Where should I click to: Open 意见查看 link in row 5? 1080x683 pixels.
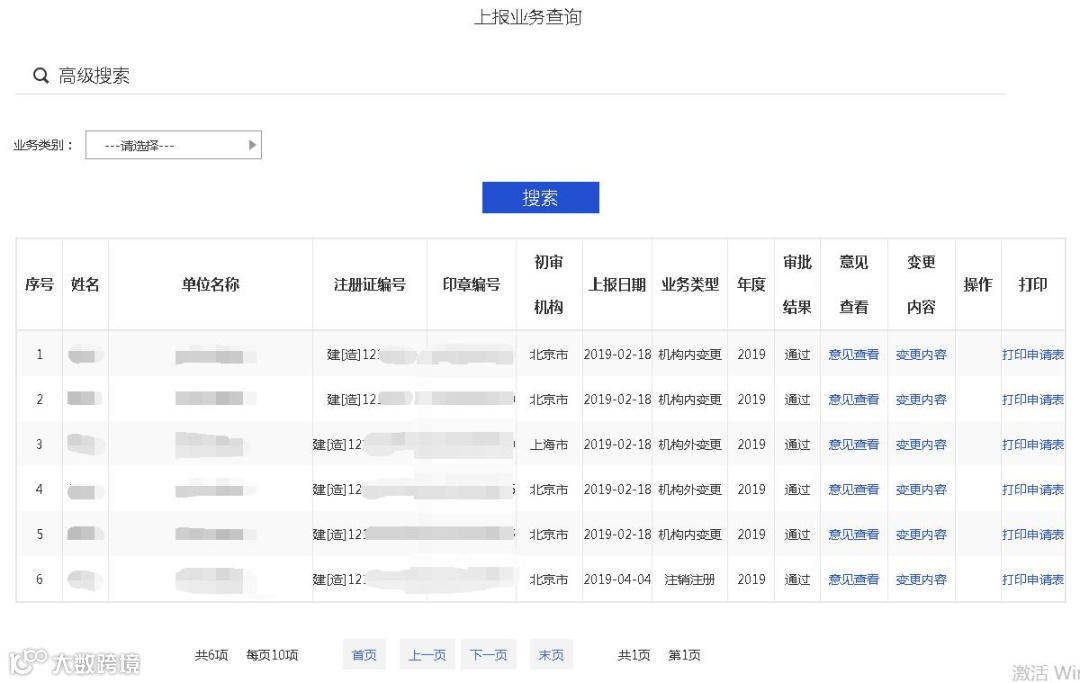(853, 534)
